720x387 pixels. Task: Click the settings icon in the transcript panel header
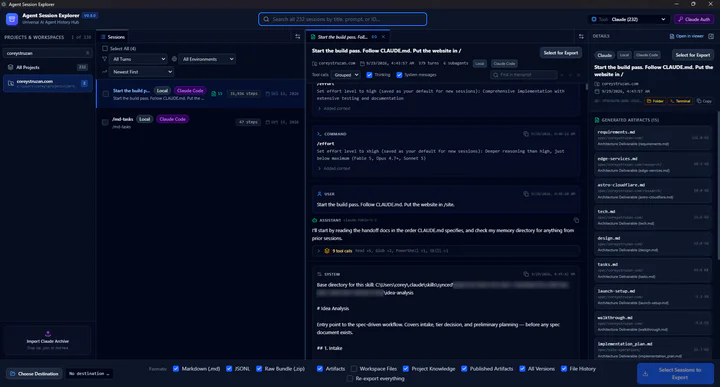pos(581,36)
